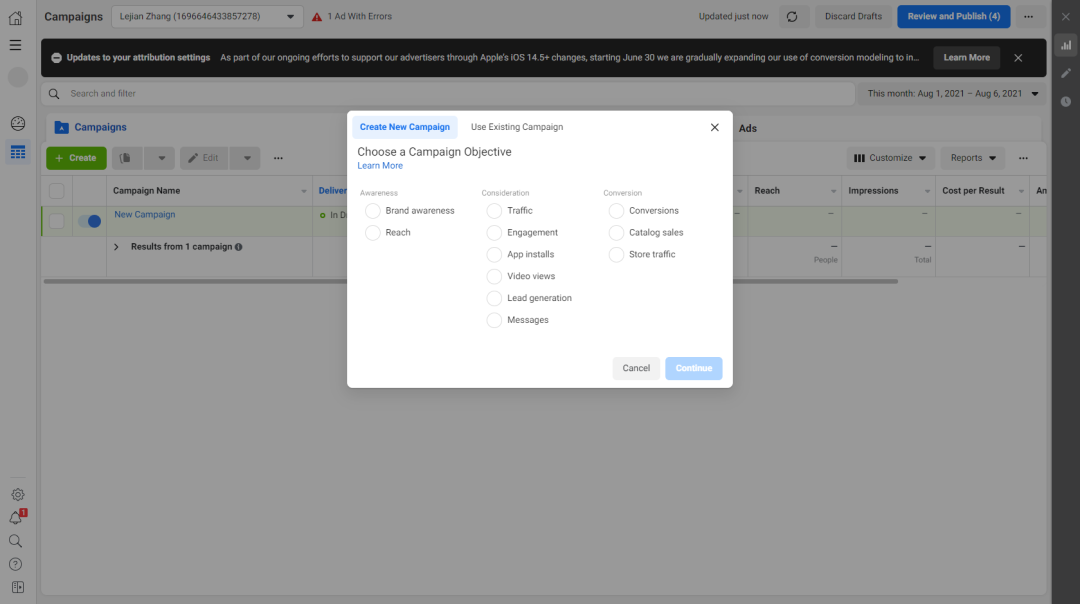Select the Brand awareness objective

[373, 211]
